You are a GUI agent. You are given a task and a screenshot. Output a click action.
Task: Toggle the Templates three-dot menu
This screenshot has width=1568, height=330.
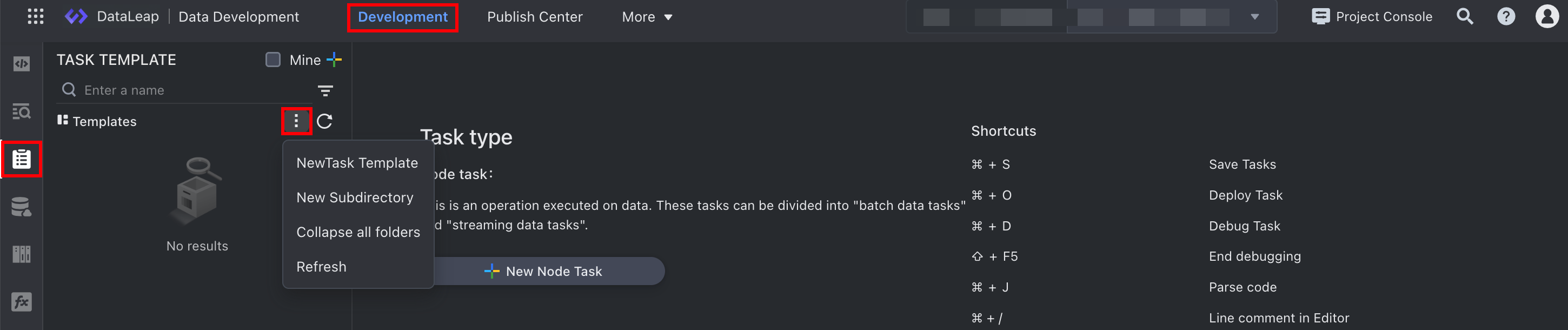[x=296, y=121]
